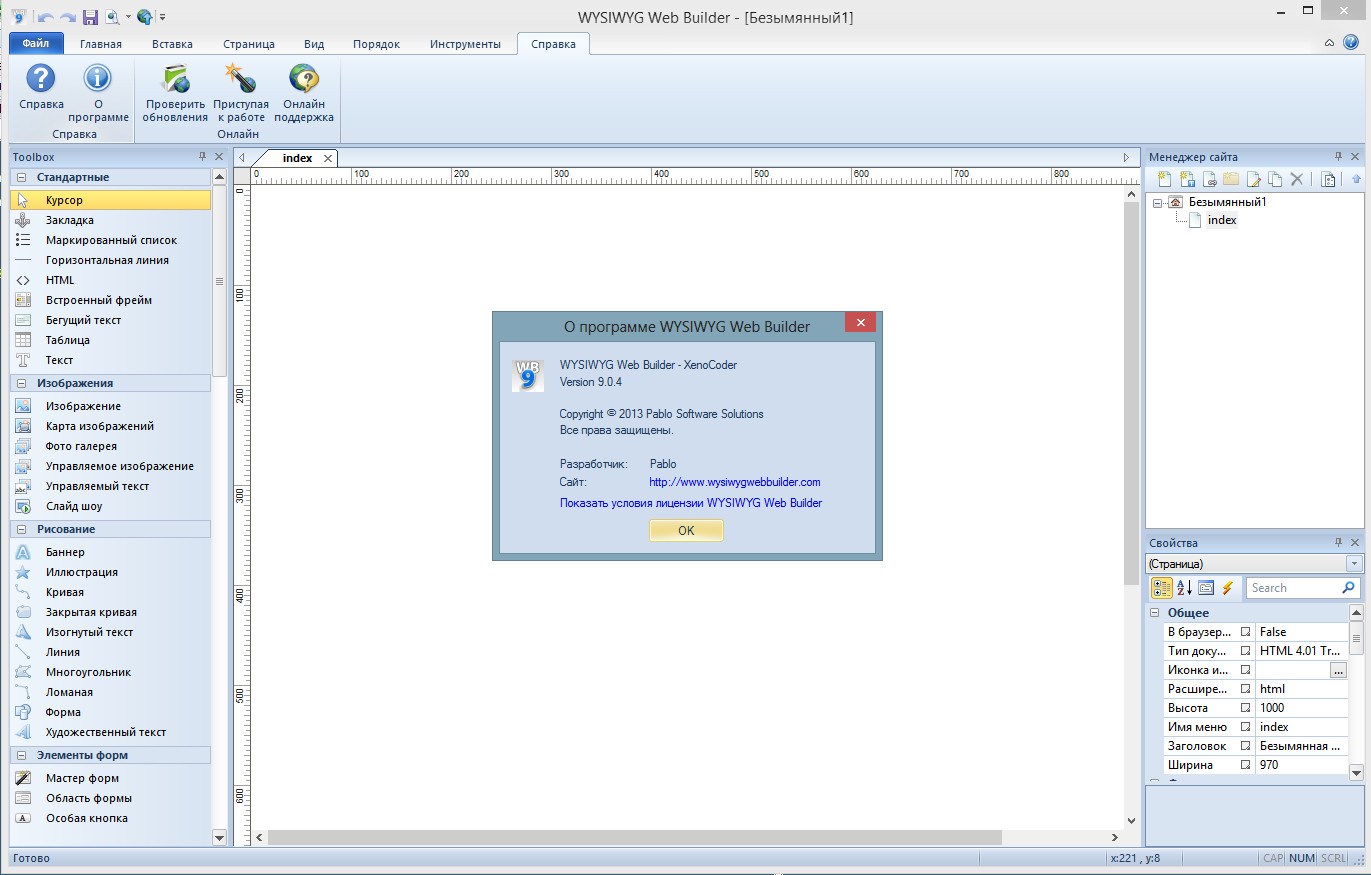Sort properties alphabetically with A-Z icon

(x=1184, y=588)
